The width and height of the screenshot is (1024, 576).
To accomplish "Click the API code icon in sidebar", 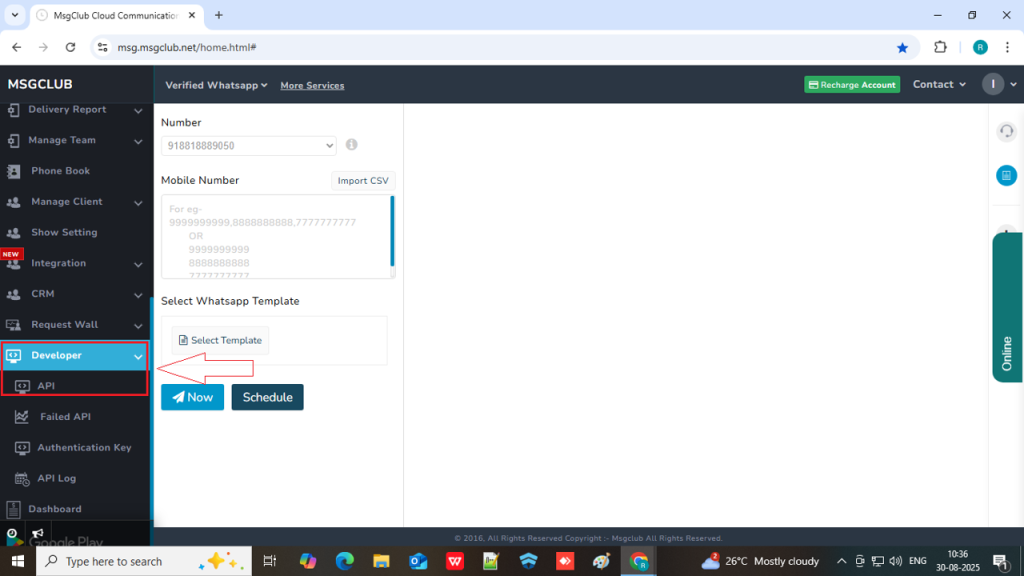I will (x=22, y=386).
